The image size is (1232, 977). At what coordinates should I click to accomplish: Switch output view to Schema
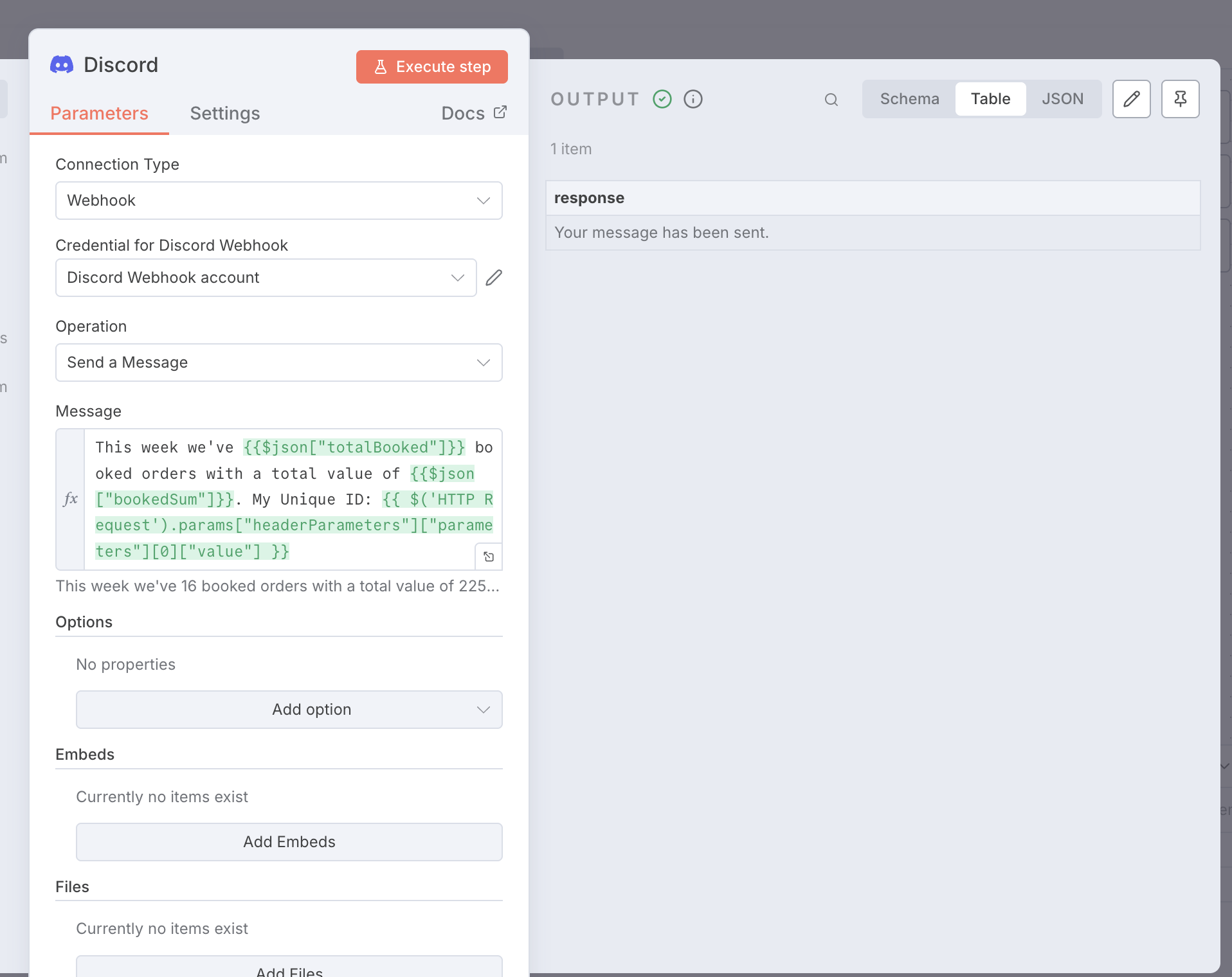pos(909,99)
